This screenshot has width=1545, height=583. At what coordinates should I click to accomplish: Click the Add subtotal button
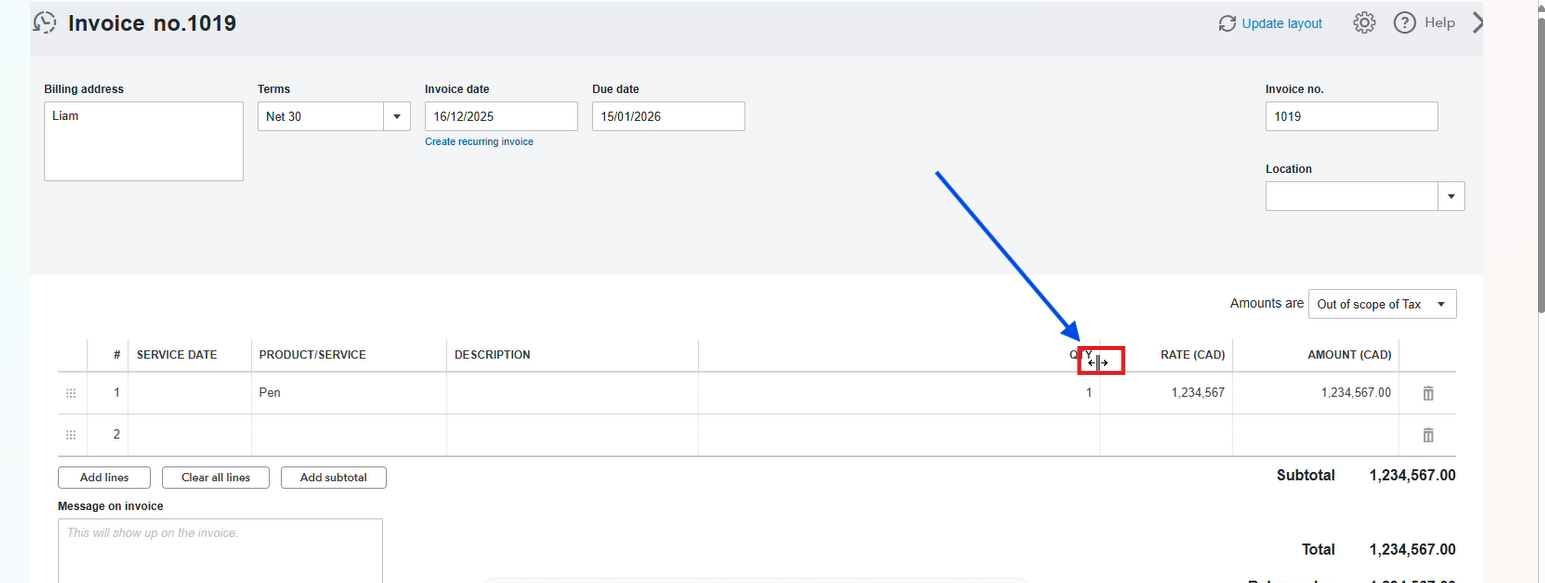pos(333,478)
